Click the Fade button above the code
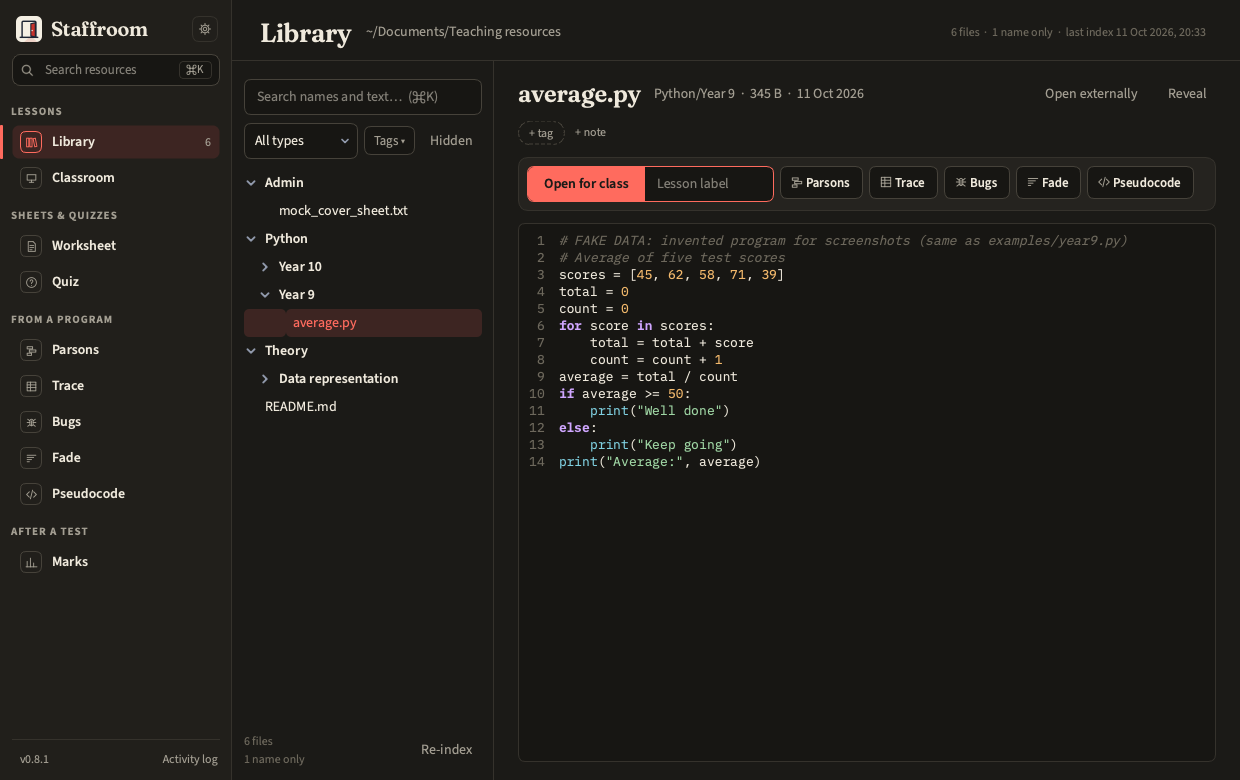 click(x=1048, y=183)
